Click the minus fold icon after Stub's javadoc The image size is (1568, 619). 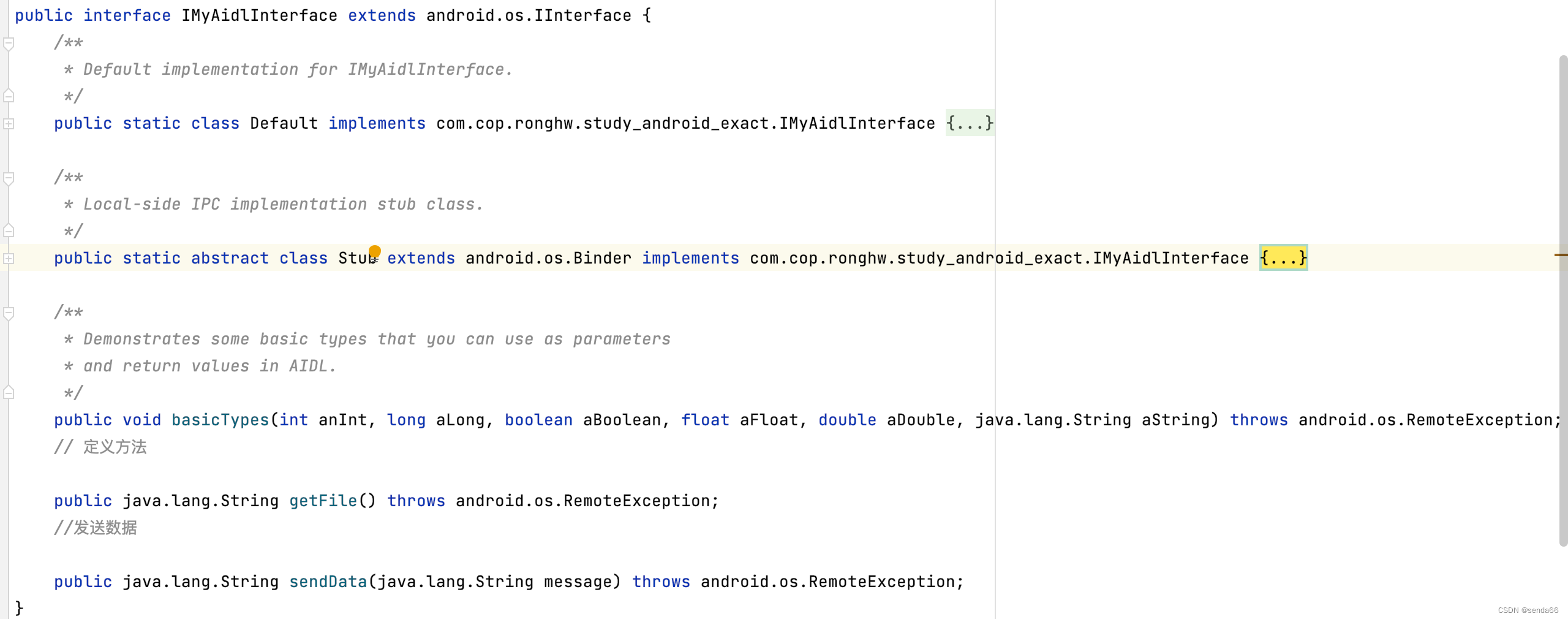click(9, 231)
